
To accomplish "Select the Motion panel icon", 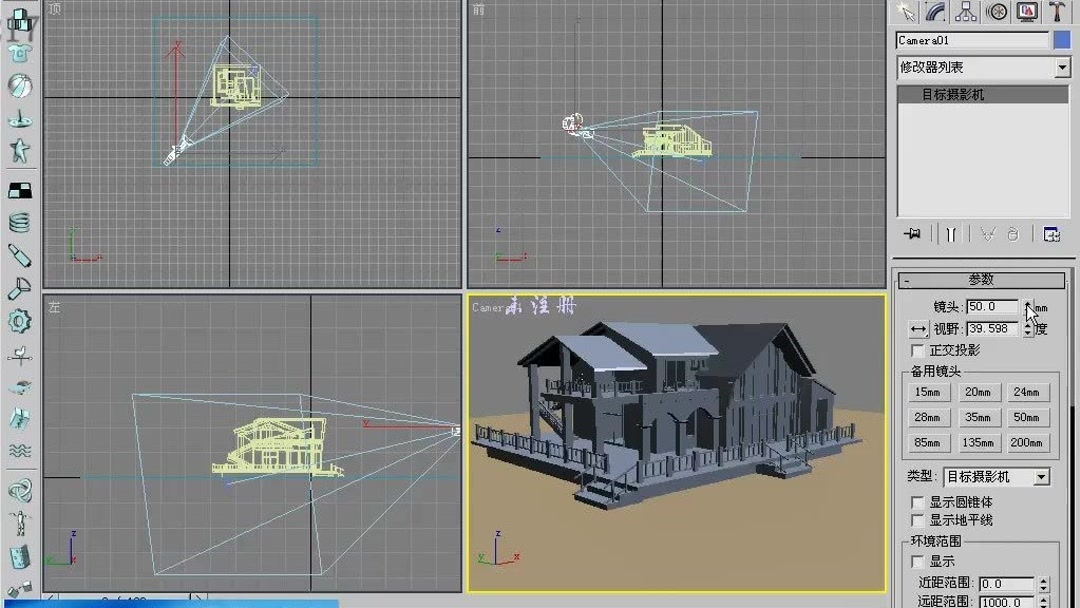I will click(x=996, y=12).
